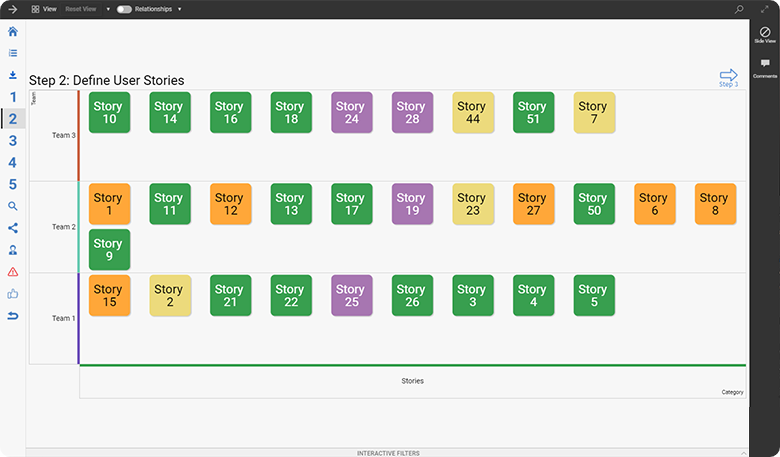The width and height of the screenshot is (780, 457).
Task: Click the View button in top bar
Action: (x=44, y=9)
